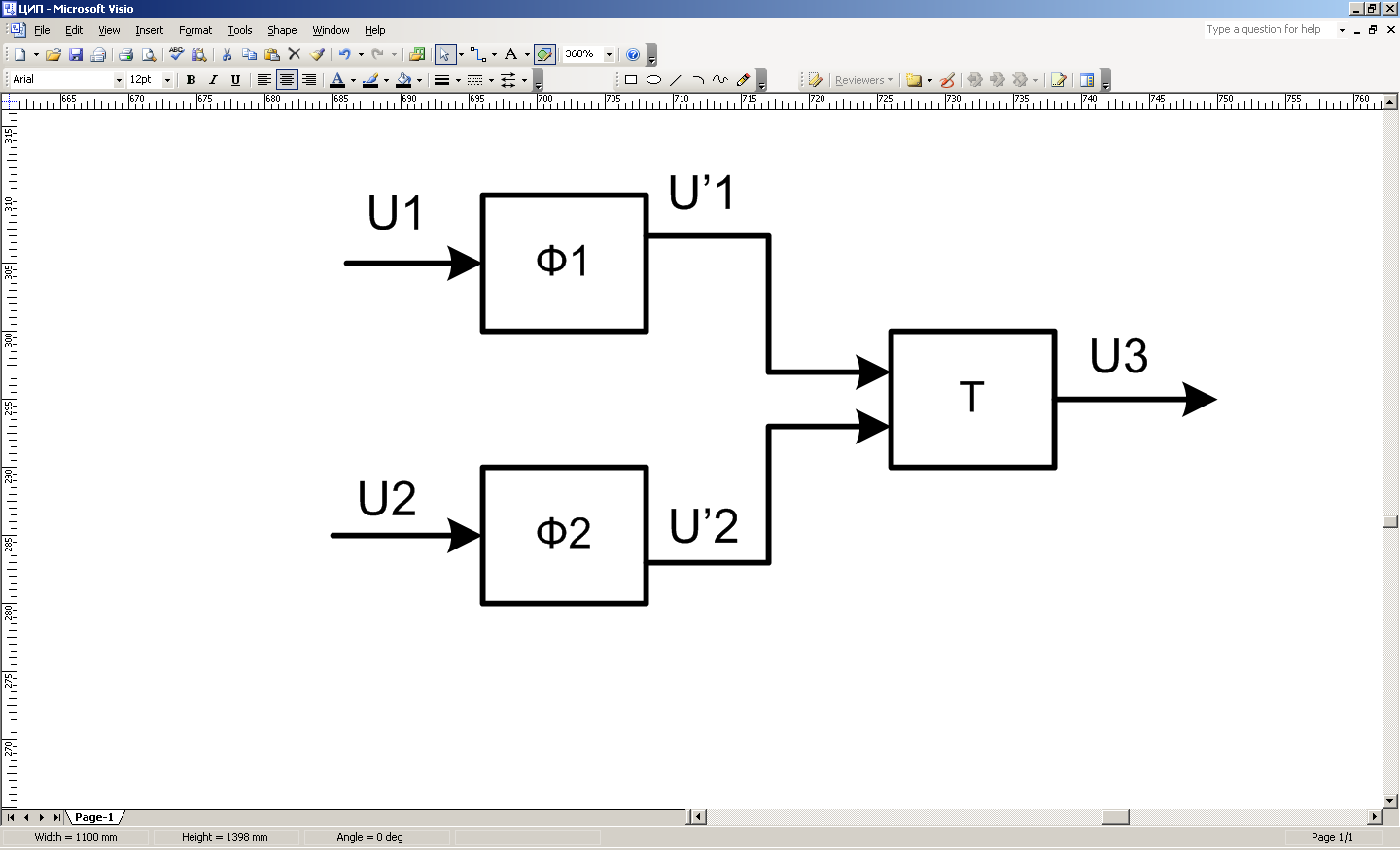Toggle Bold formatting

[x=191, y=80]
